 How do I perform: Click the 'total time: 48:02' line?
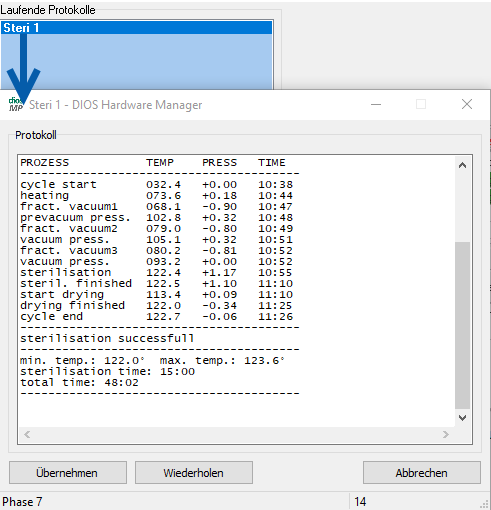[79, 382]
